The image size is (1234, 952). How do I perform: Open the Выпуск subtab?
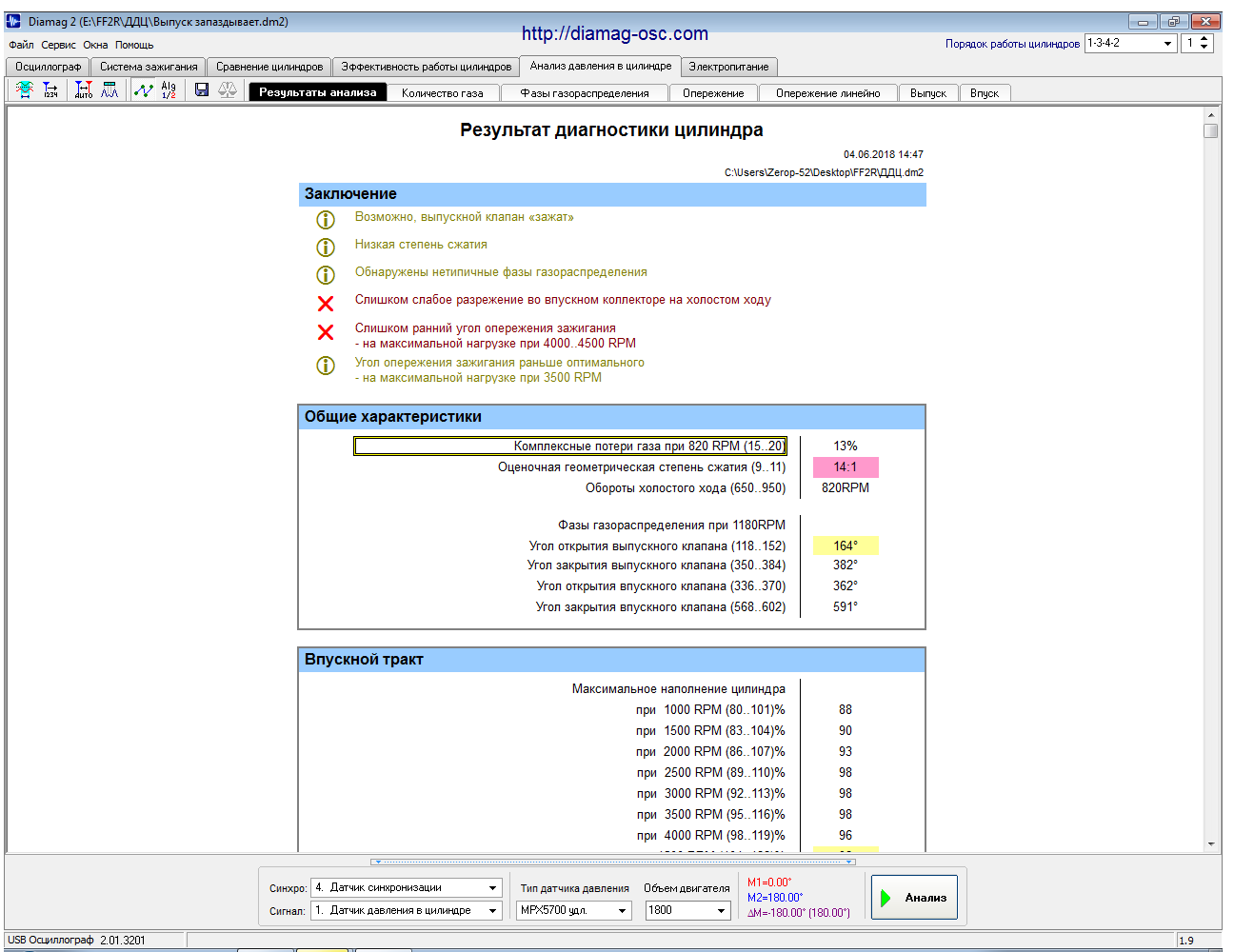(928, 93)
